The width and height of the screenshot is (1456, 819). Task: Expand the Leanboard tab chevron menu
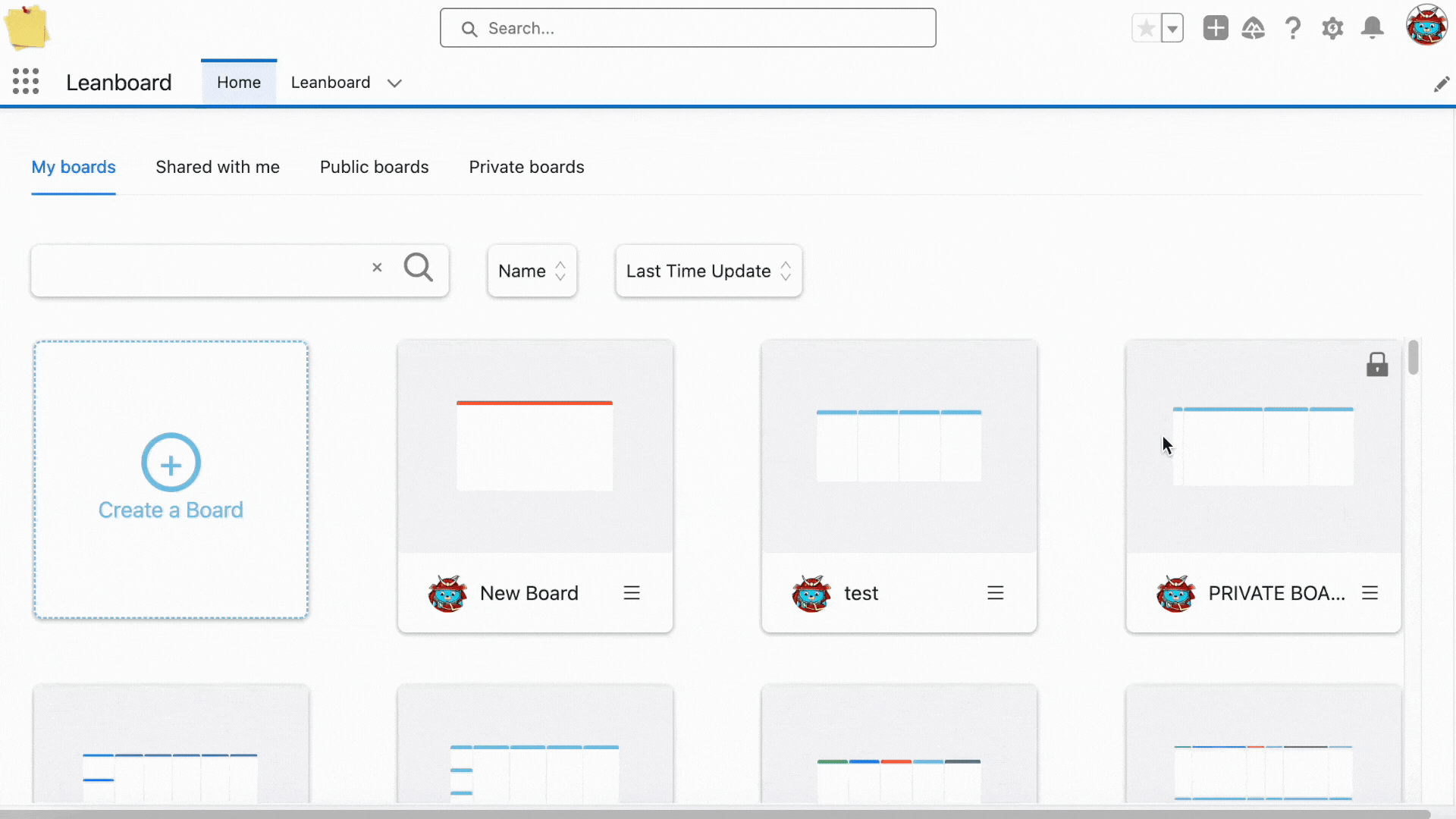tap(394, 83)
